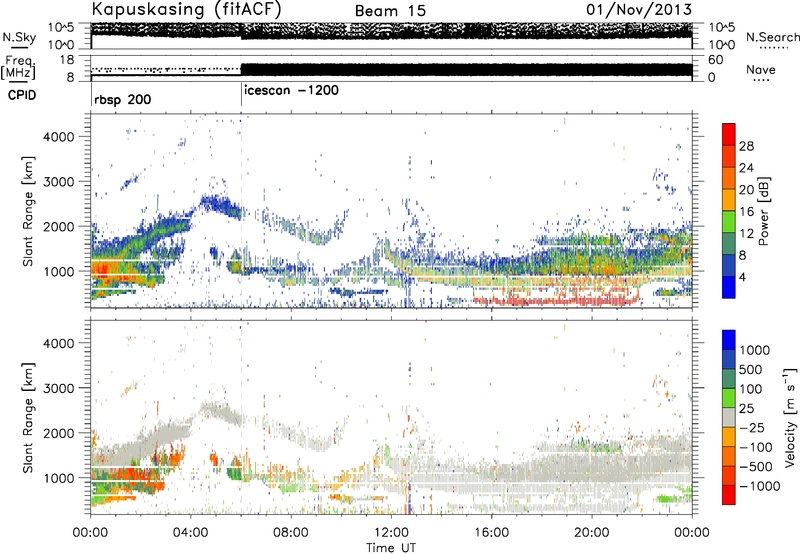This screenshot has height=554, width=800.
Task: Click the '12:00' time axis label
Action: click(391, 533)
